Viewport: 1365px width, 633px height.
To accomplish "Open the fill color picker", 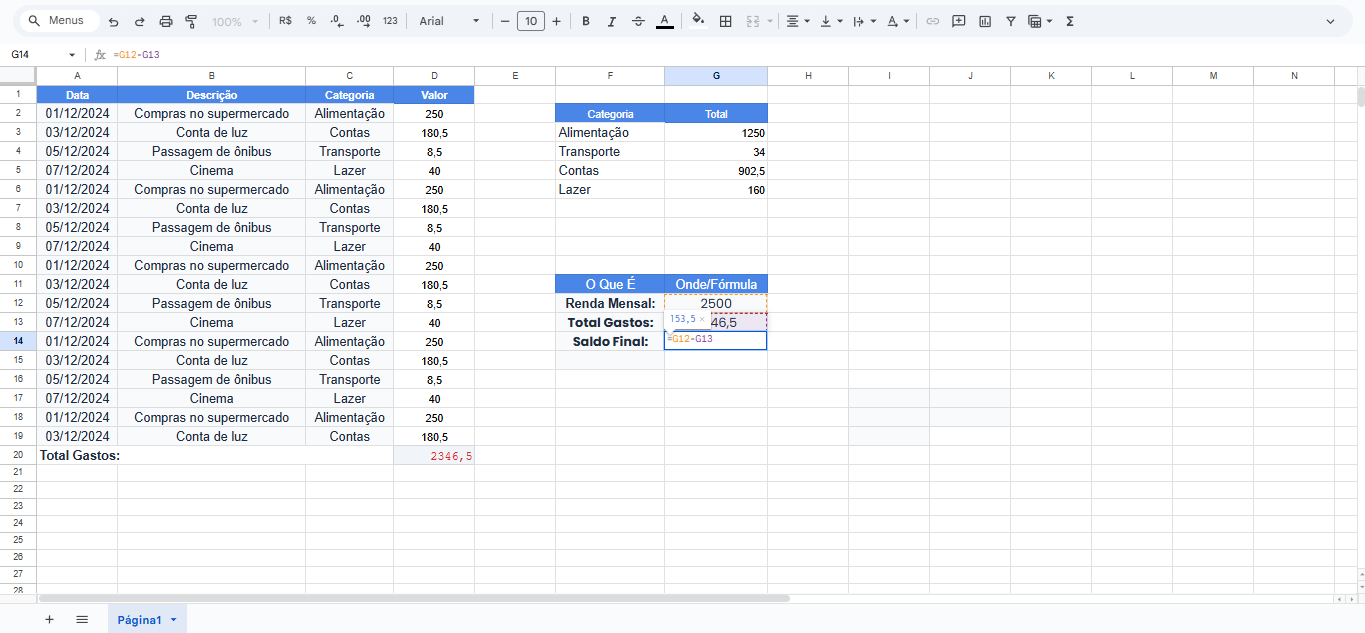I will (698, 21).
